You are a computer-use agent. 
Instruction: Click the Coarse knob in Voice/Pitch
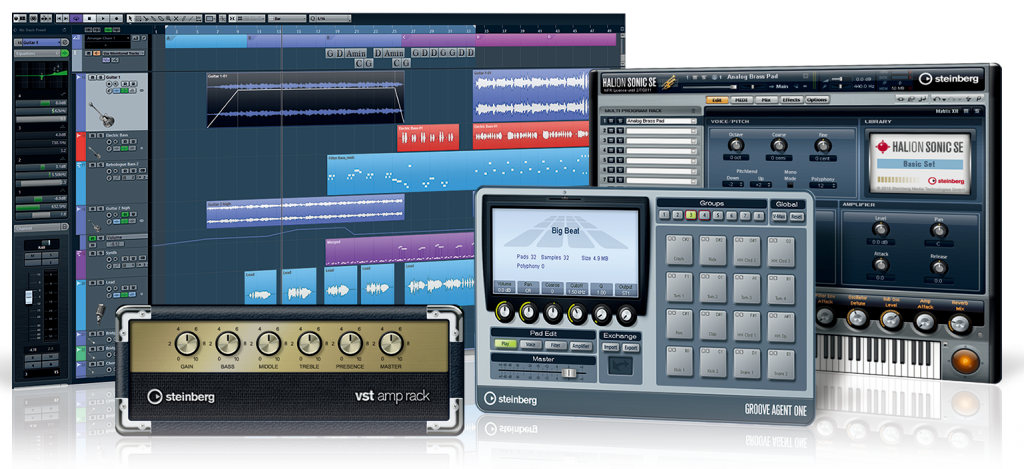pos(779,146)
